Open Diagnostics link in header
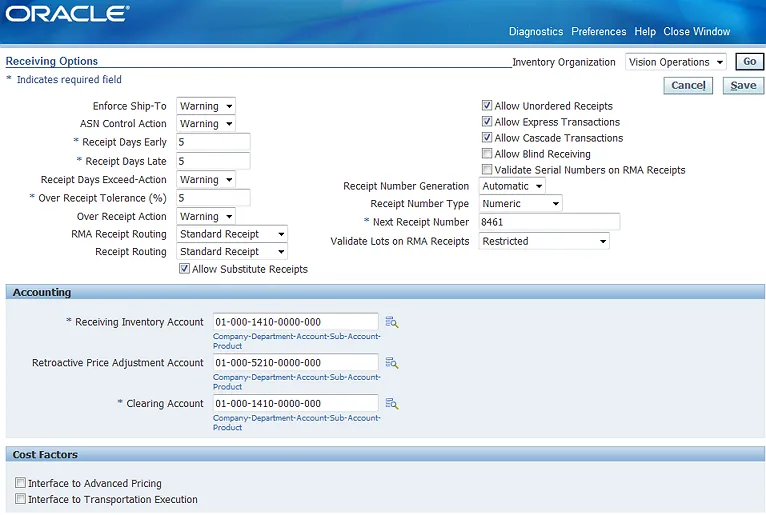 [x=536, y=31]
